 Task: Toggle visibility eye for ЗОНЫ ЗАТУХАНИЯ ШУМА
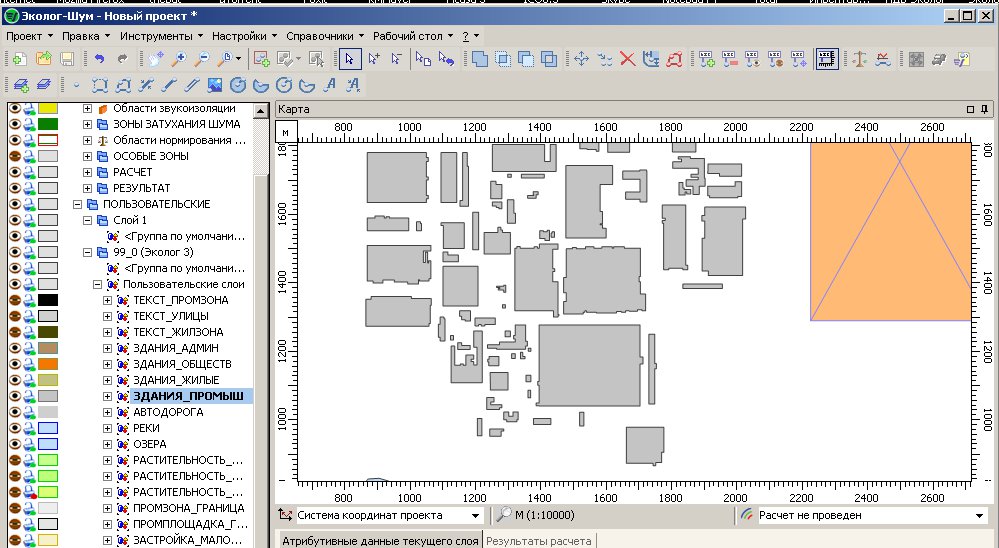[x=14, y=124]
